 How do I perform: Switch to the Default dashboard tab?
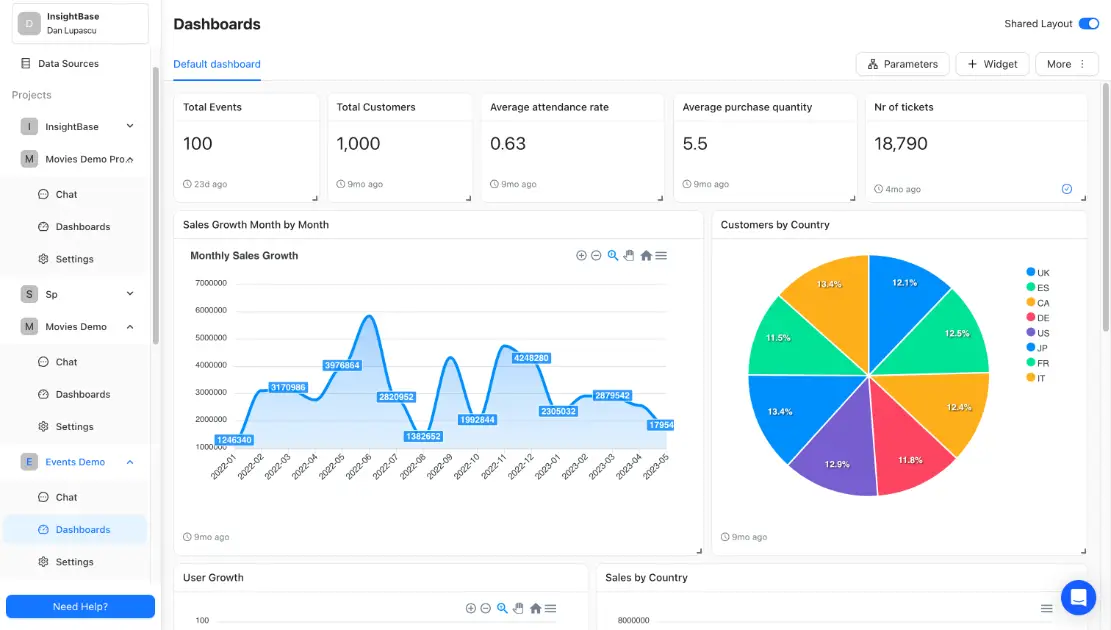(x=216, y=63)
